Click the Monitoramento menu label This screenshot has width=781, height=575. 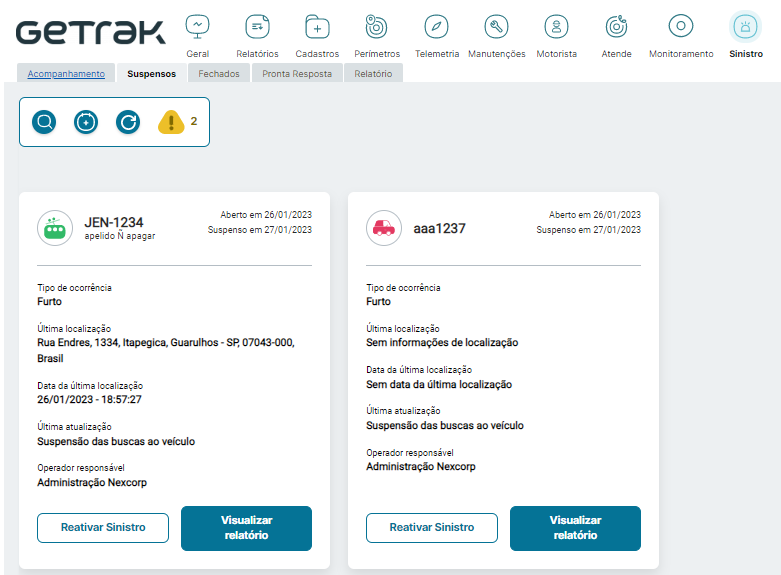click(681, 54)
